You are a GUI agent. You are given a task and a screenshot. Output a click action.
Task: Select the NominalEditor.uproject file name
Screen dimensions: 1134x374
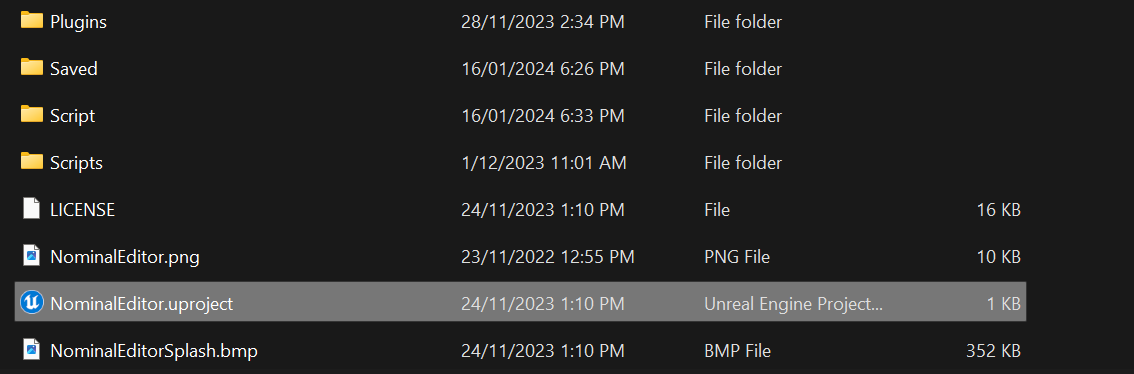tap(142, 304)
